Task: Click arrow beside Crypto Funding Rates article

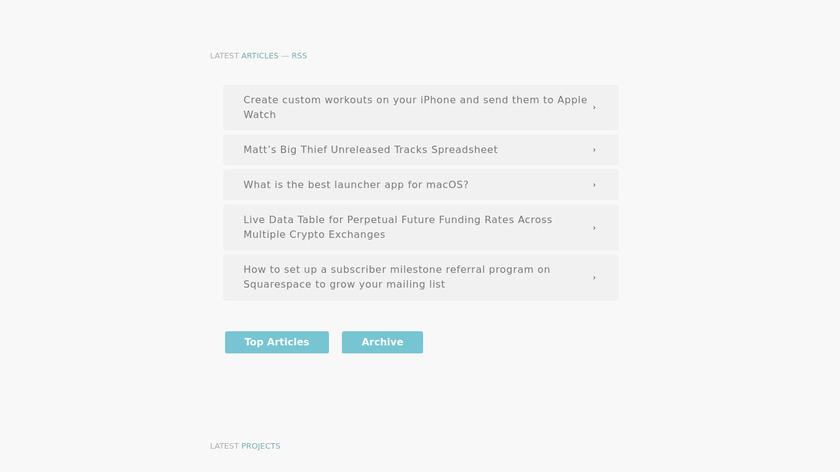Action: click(x=594, y=227)
